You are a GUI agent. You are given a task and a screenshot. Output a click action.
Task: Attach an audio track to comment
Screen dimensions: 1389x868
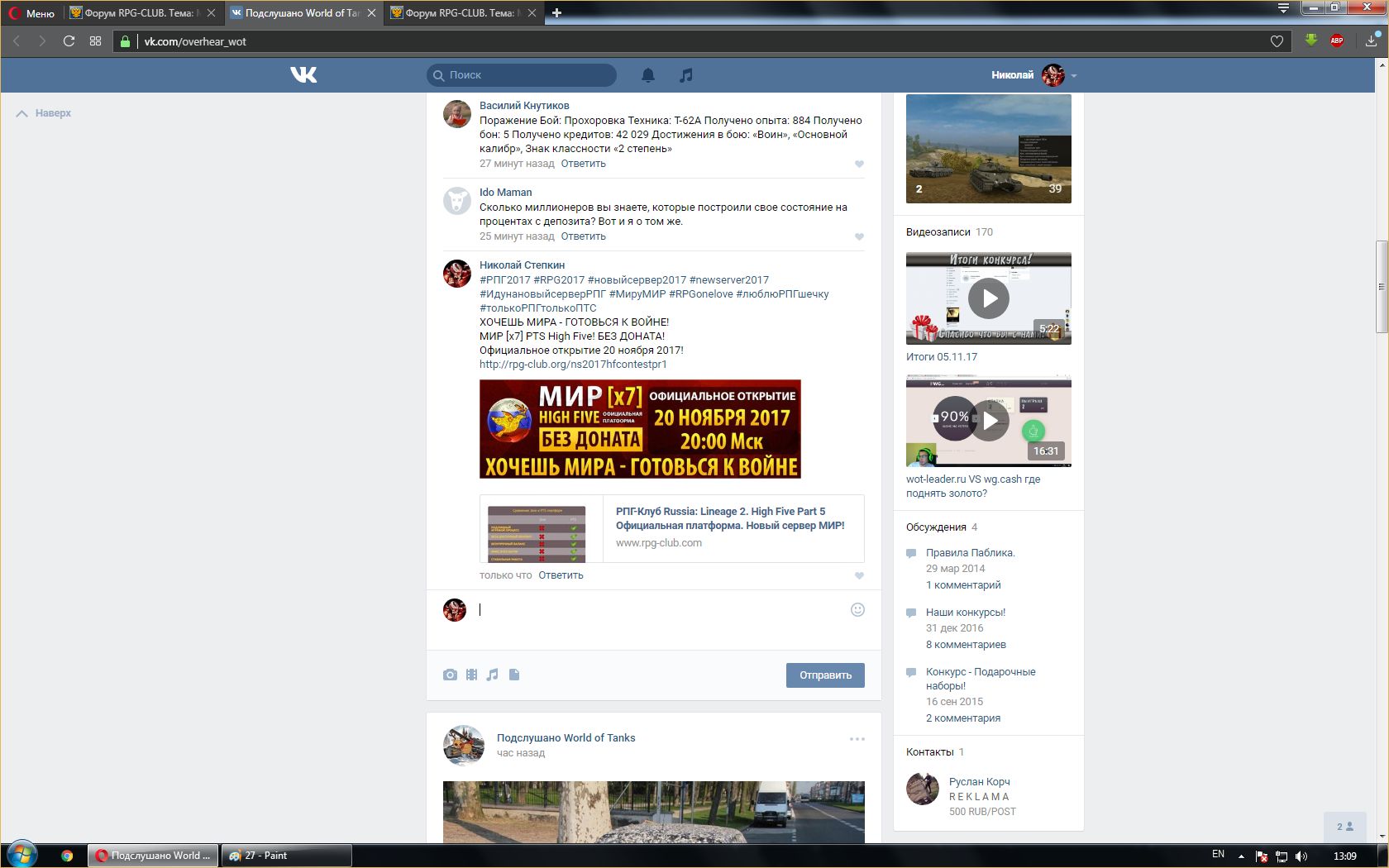point(493,675)
